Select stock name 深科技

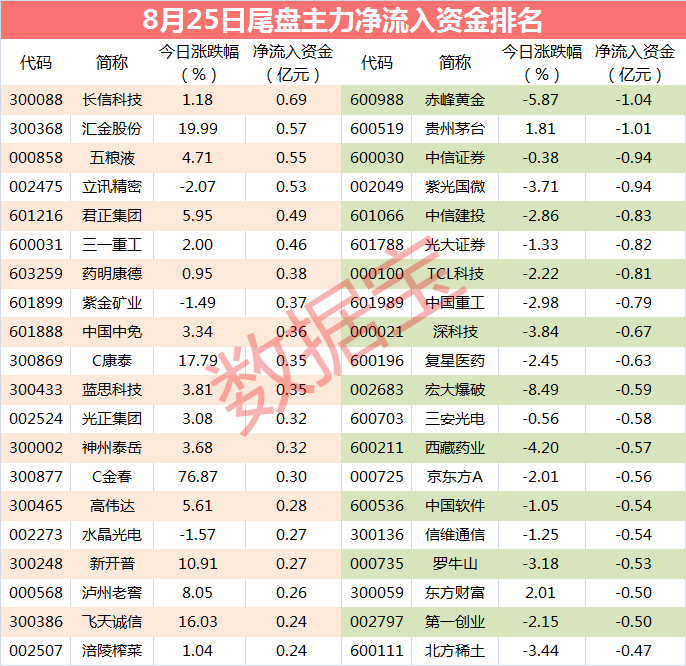pyautogui.click(x=455, y=332)
